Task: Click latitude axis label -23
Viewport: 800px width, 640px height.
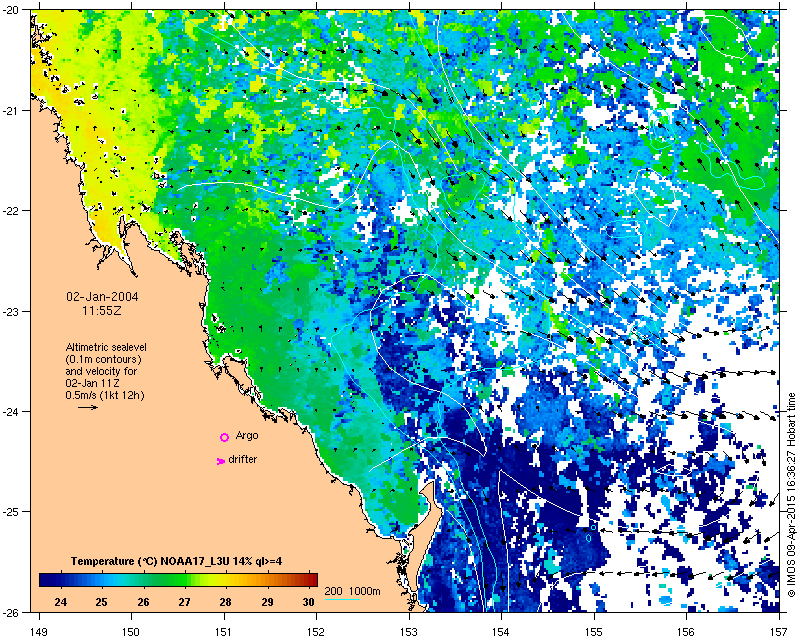Action: coord(12,311)
